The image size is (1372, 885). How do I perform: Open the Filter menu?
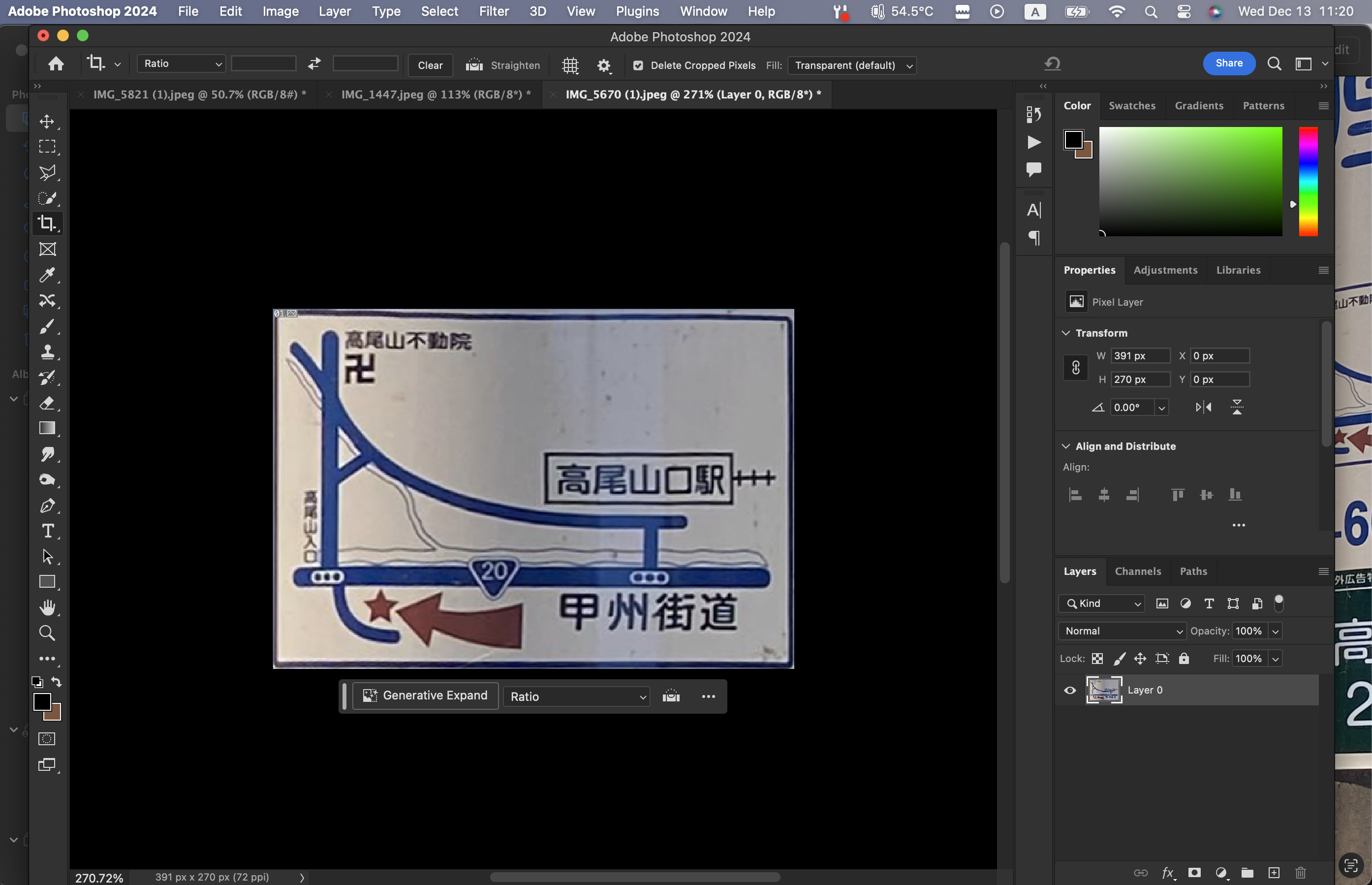pyautogui.click(x=494, y=11)
